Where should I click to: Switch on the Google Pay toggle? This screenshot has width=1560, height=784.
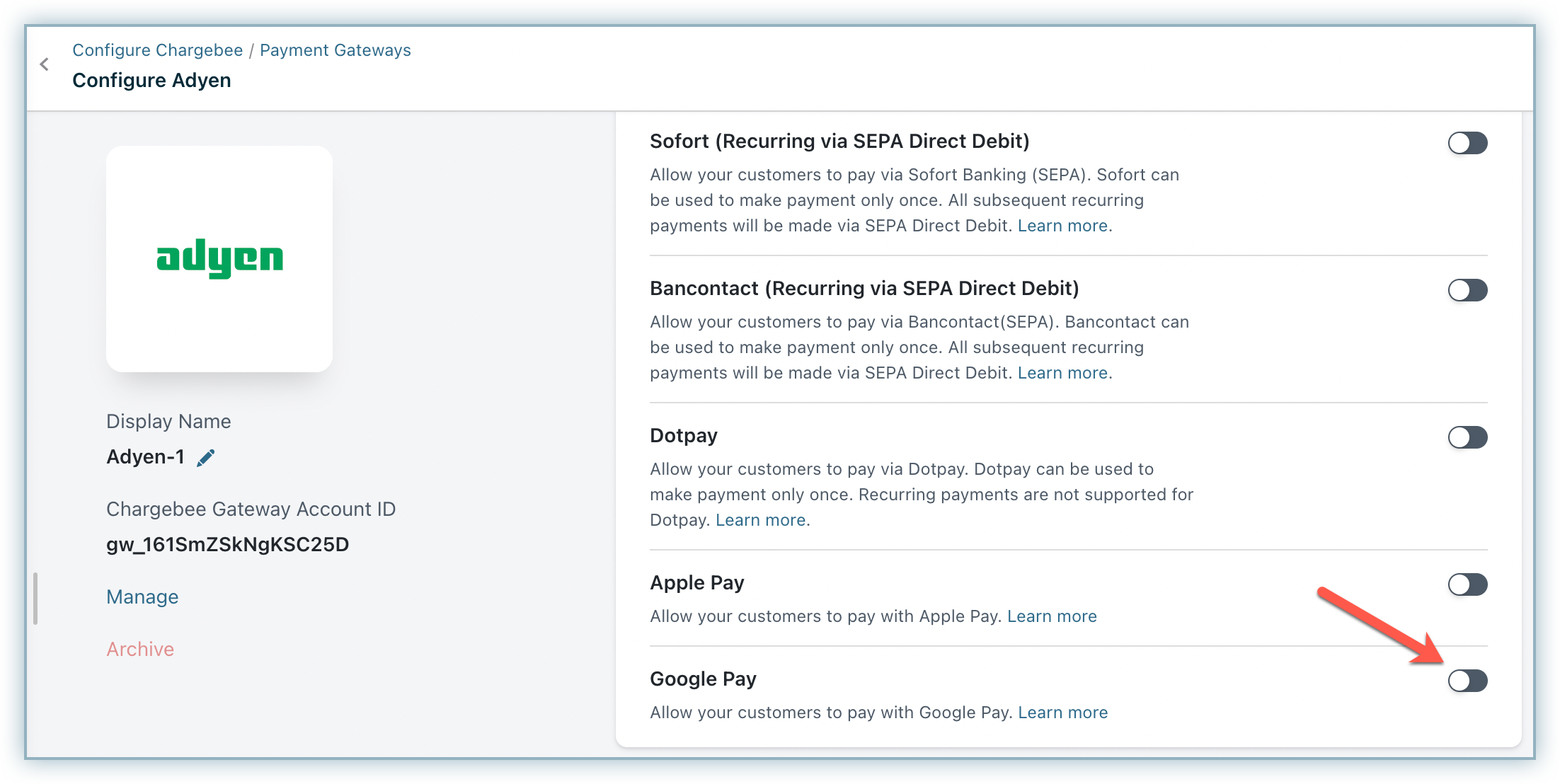[x=1467, y=681]
